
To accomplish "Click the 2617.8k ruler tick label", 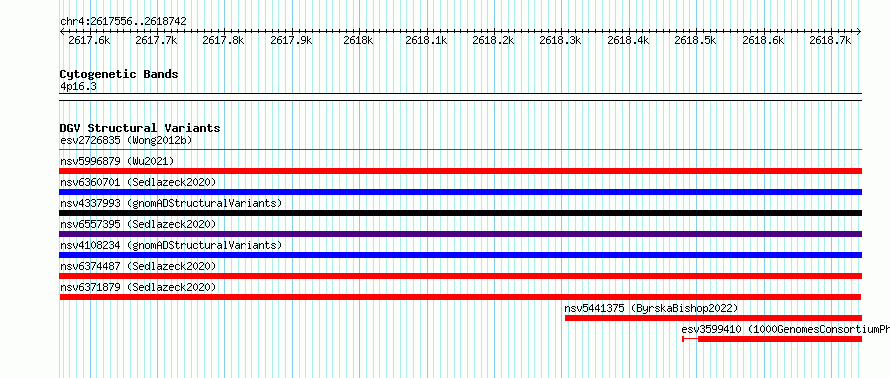I will coord(224,40).
